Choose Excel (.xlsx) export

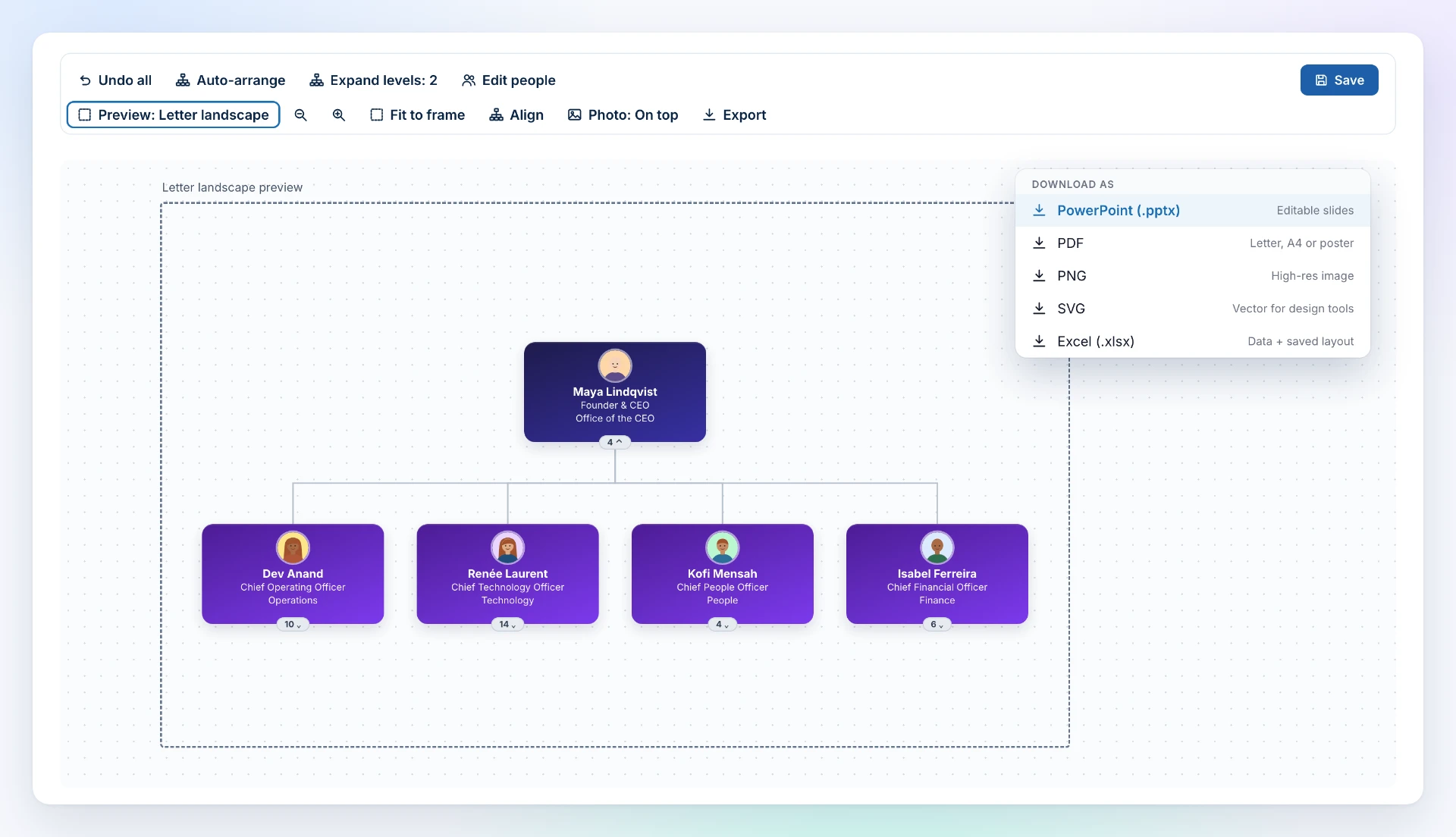(1193, 341)
